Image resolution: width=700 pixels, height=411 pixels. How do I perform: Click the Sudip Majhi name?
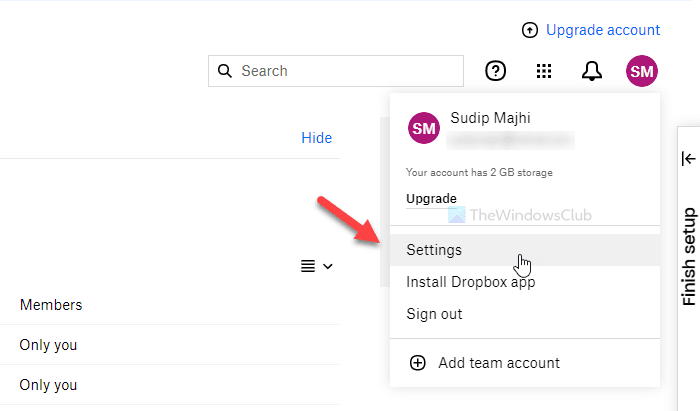[490, 118]
